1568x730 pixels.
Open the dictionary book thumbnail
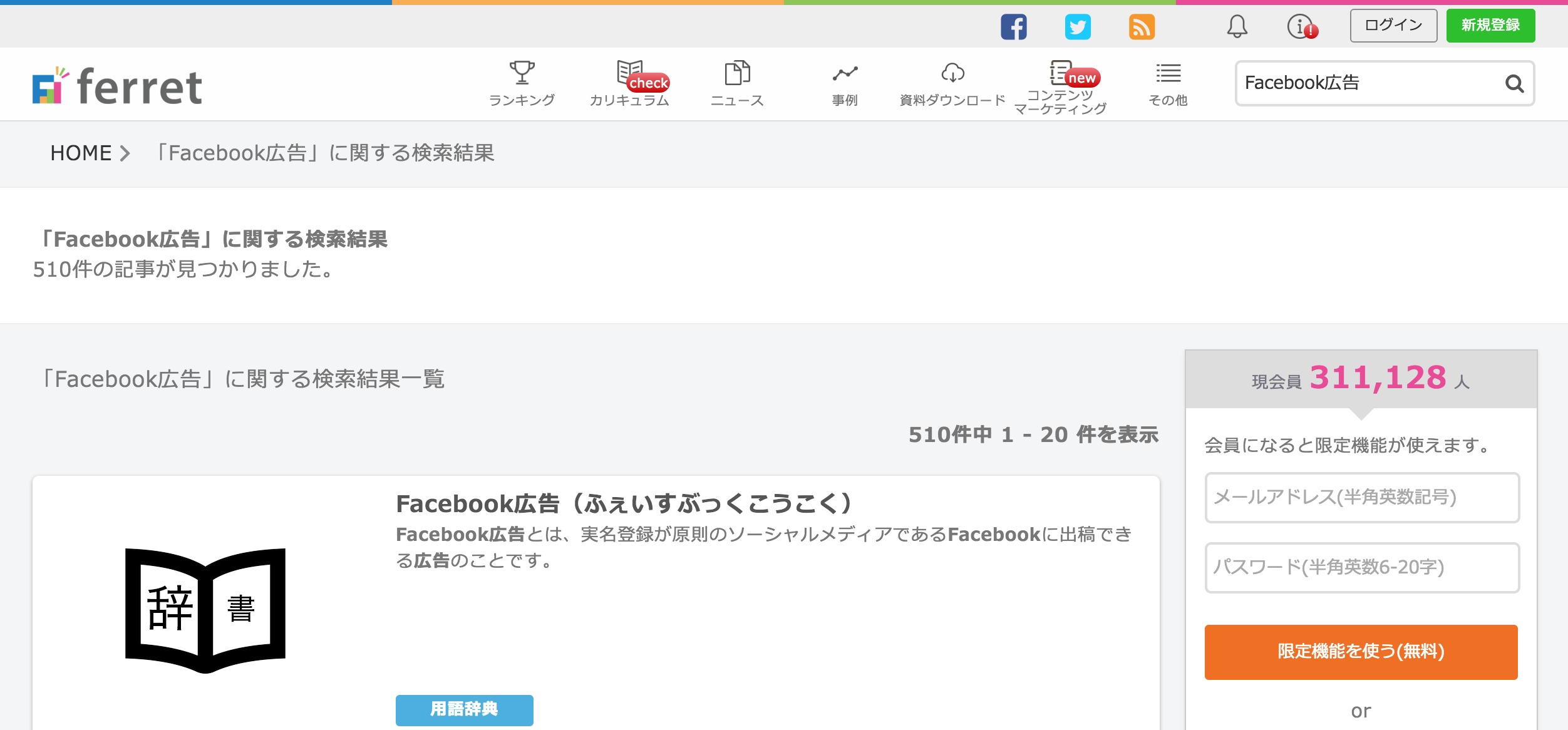point(205,610)
